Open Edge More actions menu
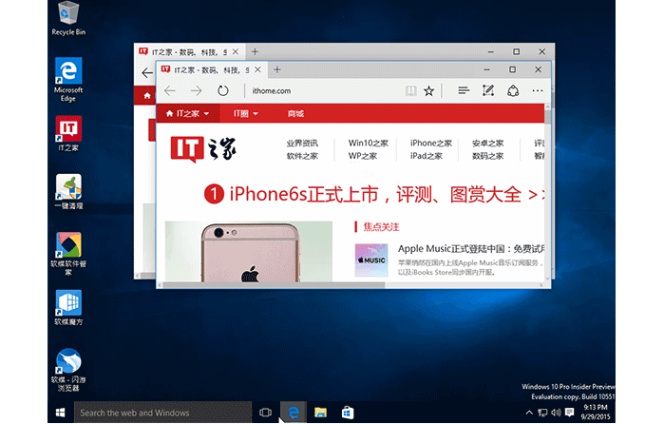 (x=538, y=91)
